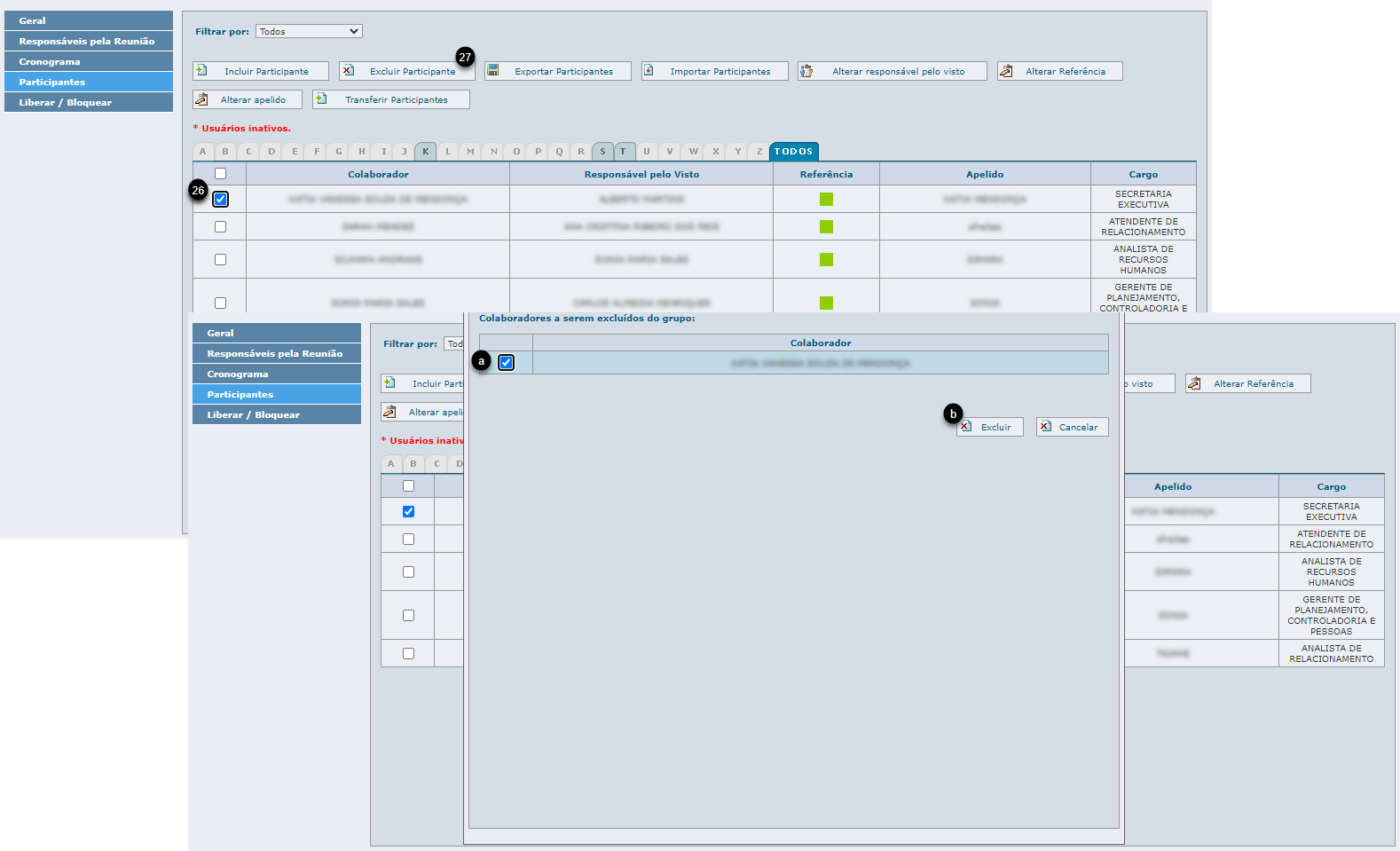Click the Transferir Participantes icon
Image resolution: width=1400 pixels, height=851 pixels.
click(322, 99)
